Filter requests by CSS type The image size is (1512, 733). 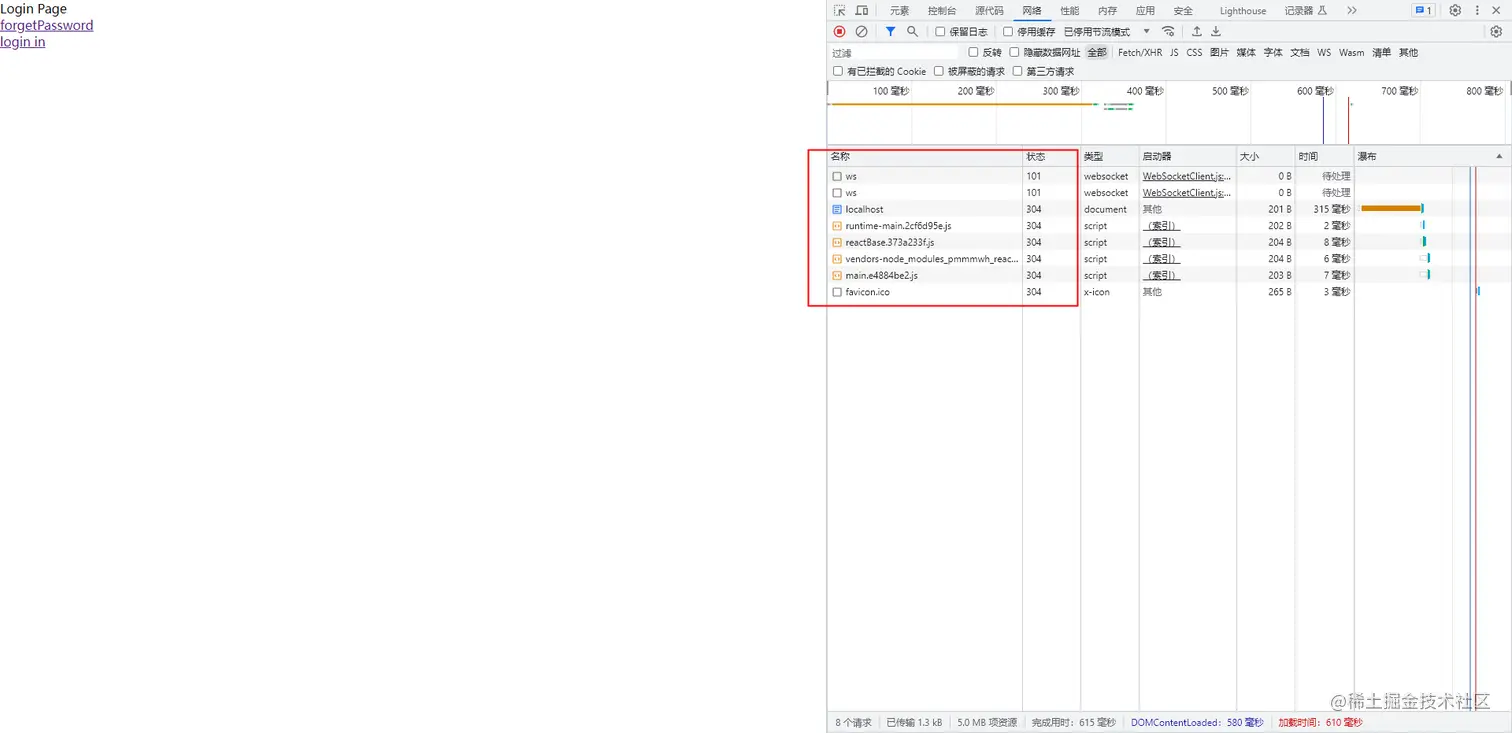(1194, 52)
